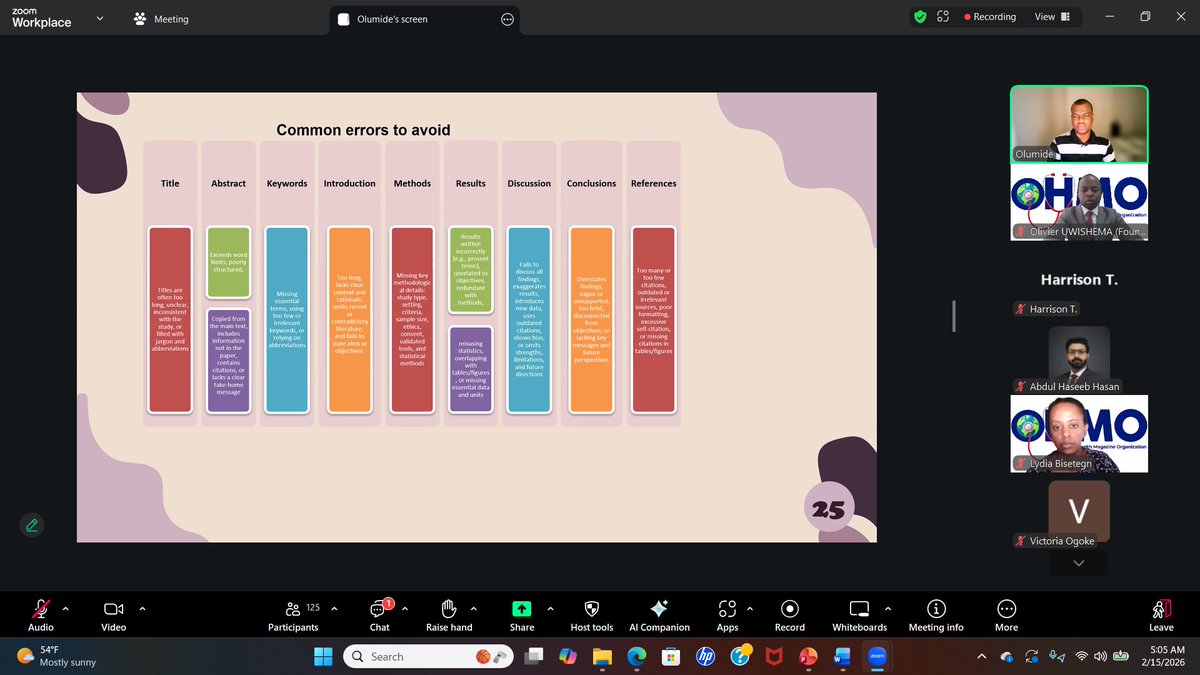Open File Explorer from taskbar

click(602, 656)
